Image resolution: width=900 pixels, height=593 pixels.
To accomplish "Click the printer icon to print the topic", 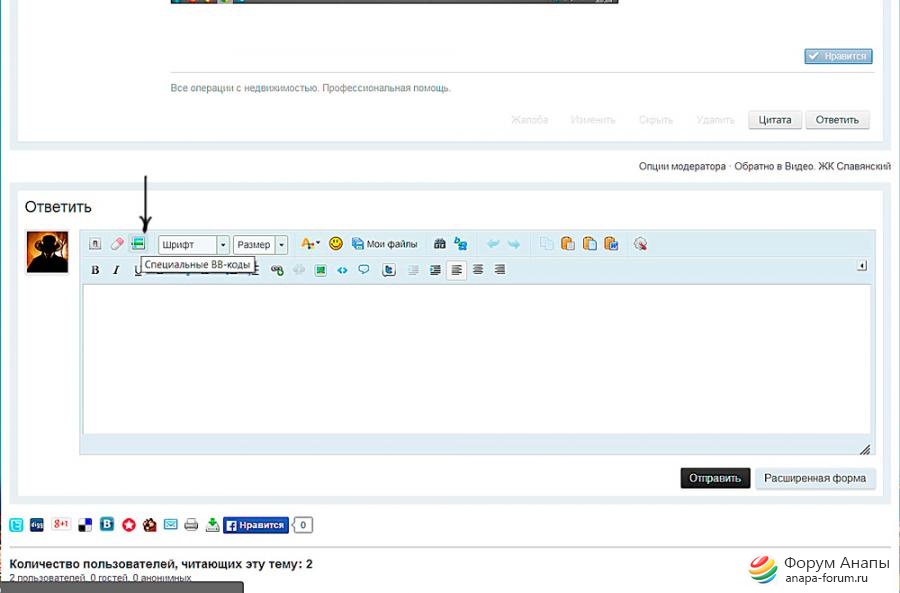I will [191, 525].
